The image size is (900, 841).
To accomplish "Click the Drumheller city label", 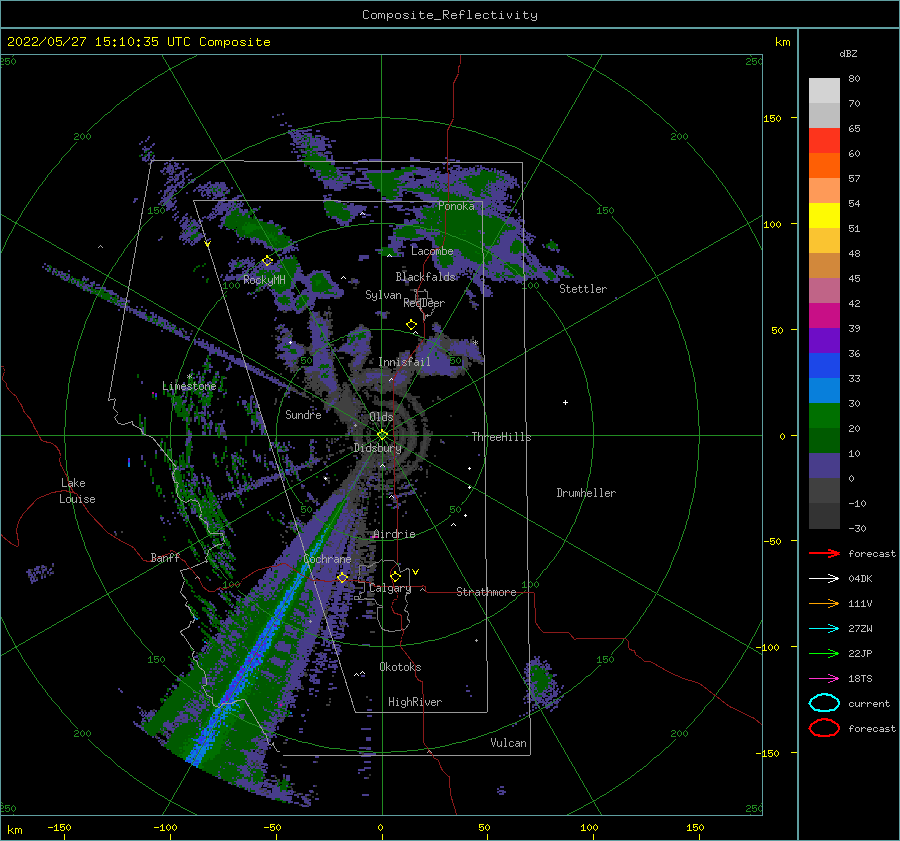I will click(x=586, y=493).
